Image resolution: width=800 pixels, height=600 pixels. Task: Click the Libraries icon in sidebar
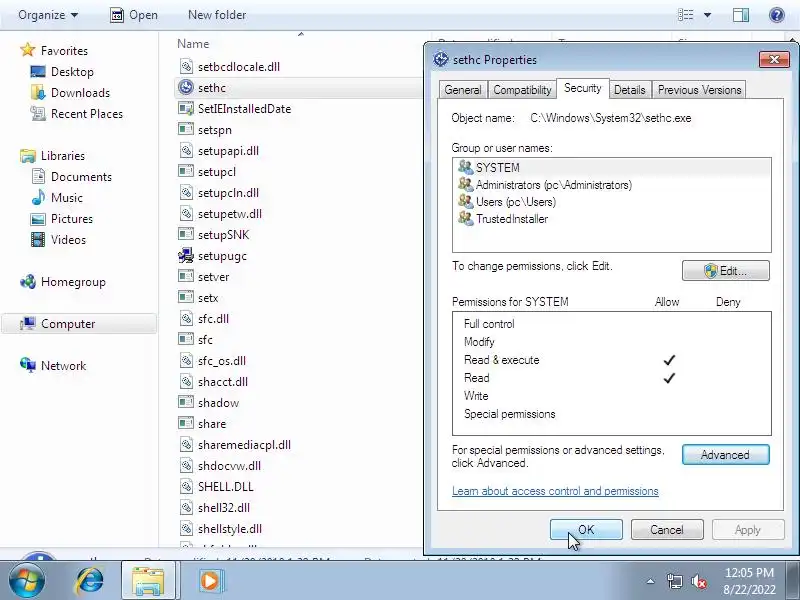[28, 155]
